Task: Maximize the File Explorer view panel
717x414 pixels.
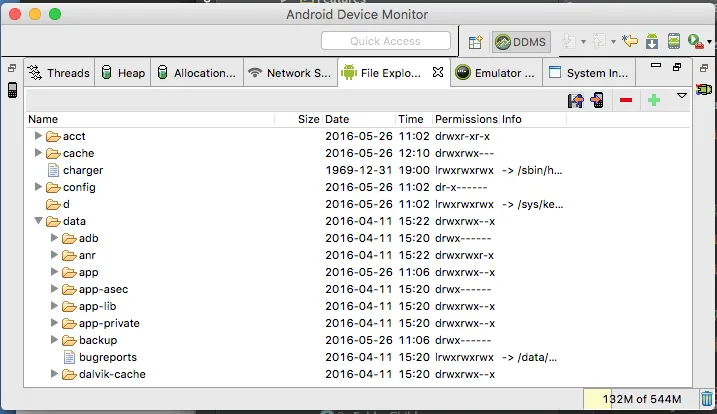Action: coord(677,67)
